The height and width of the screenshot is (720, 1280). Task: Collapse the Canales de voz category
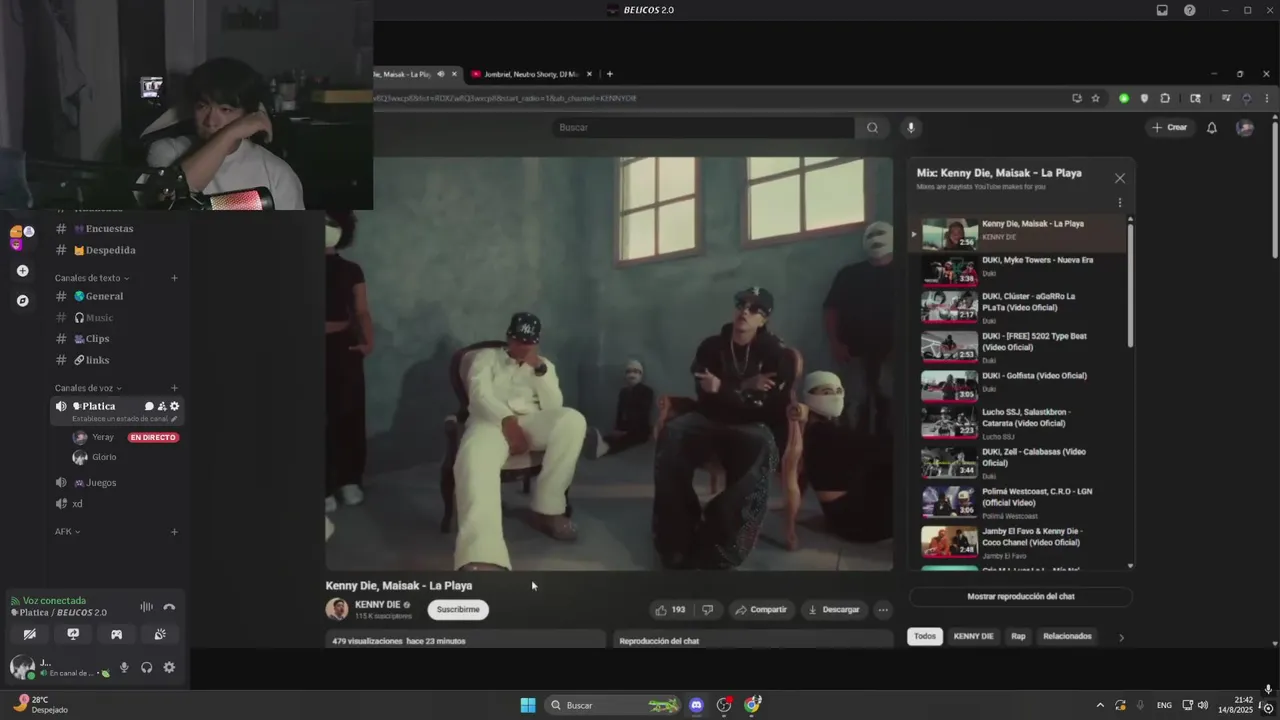tap(88, 388)
